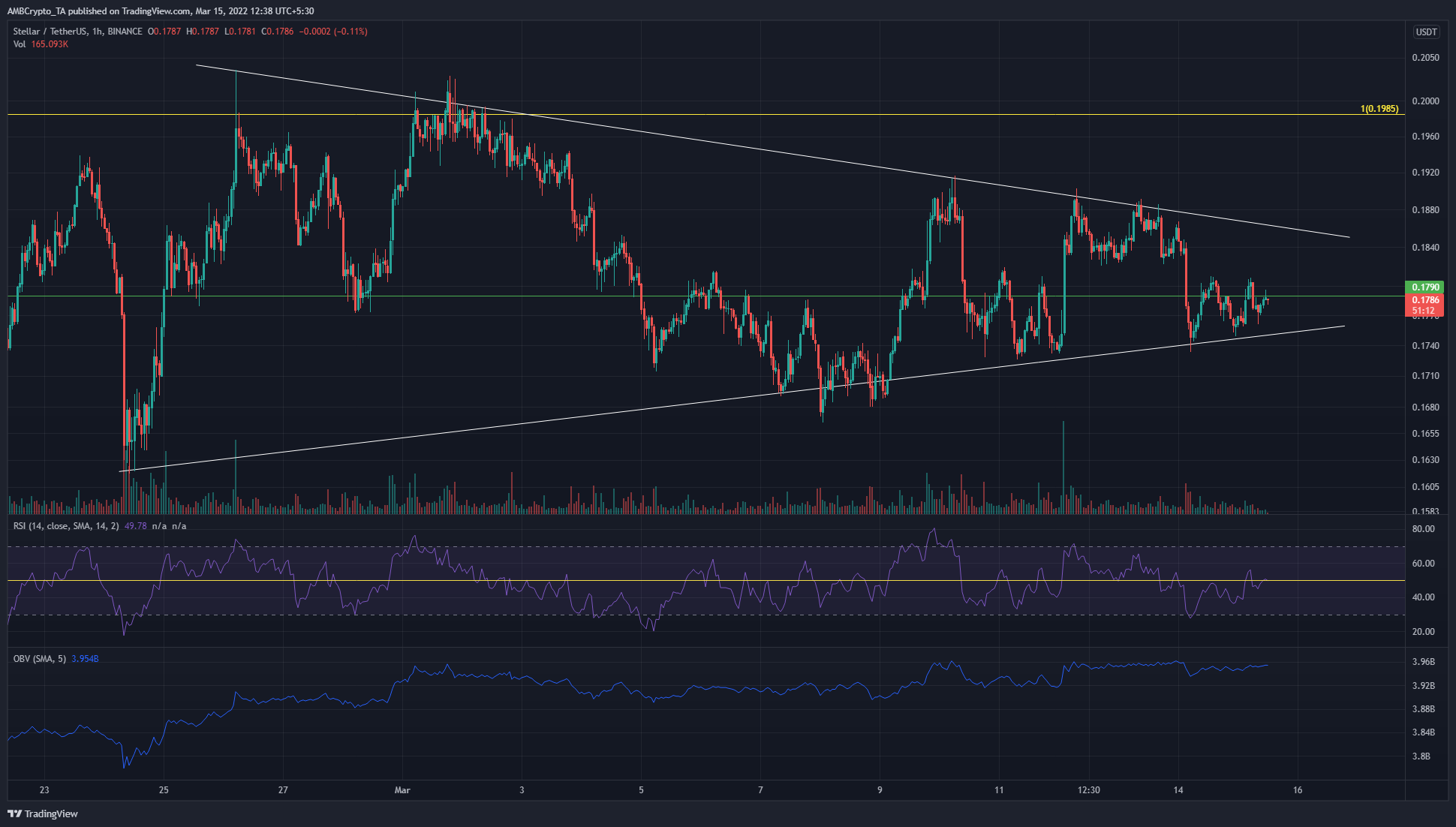Viewport: 1456px width, 827px height.
Task: Select the yellow 1(0.1985) level label
Action: (x=1379, y=109)
